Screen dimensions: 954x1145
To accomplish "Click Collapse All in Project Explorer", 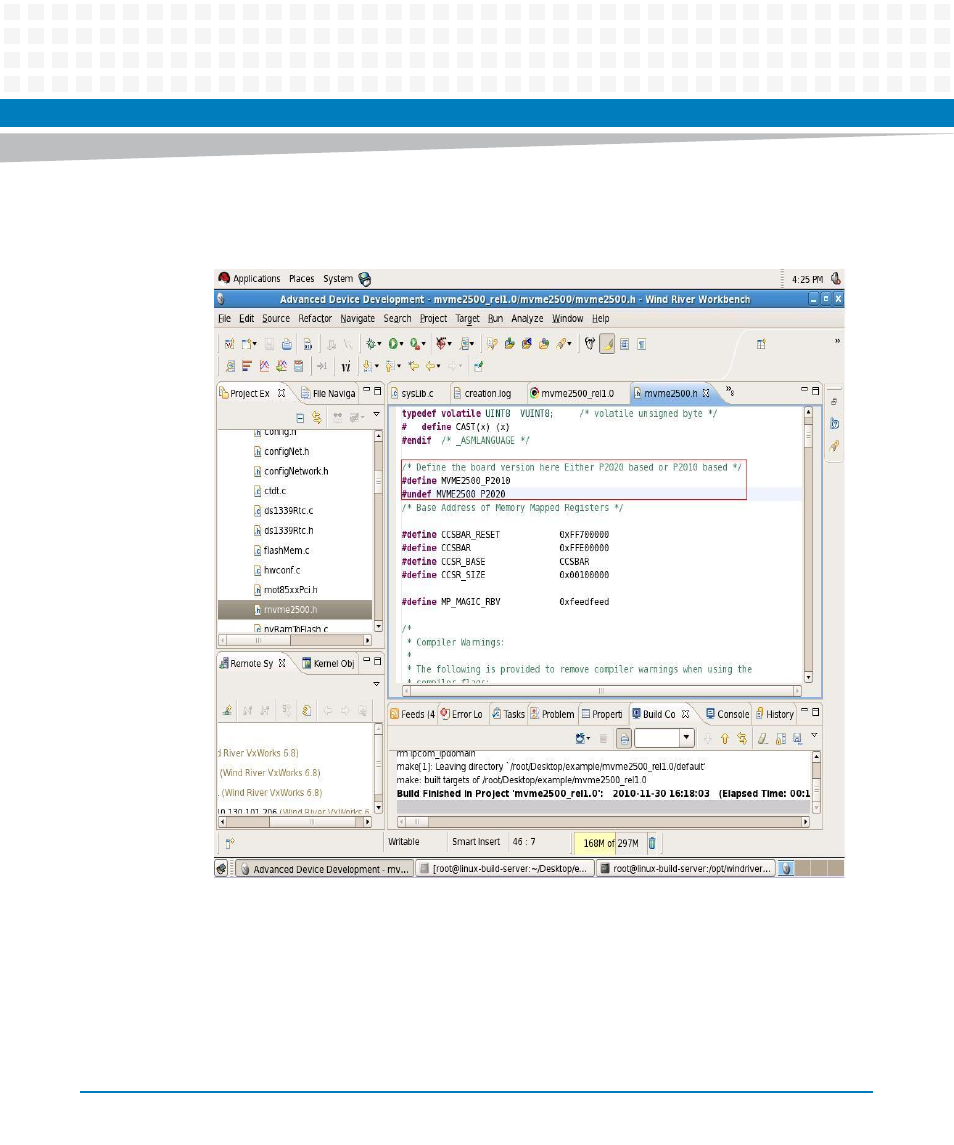I will (x=299, y=418).
